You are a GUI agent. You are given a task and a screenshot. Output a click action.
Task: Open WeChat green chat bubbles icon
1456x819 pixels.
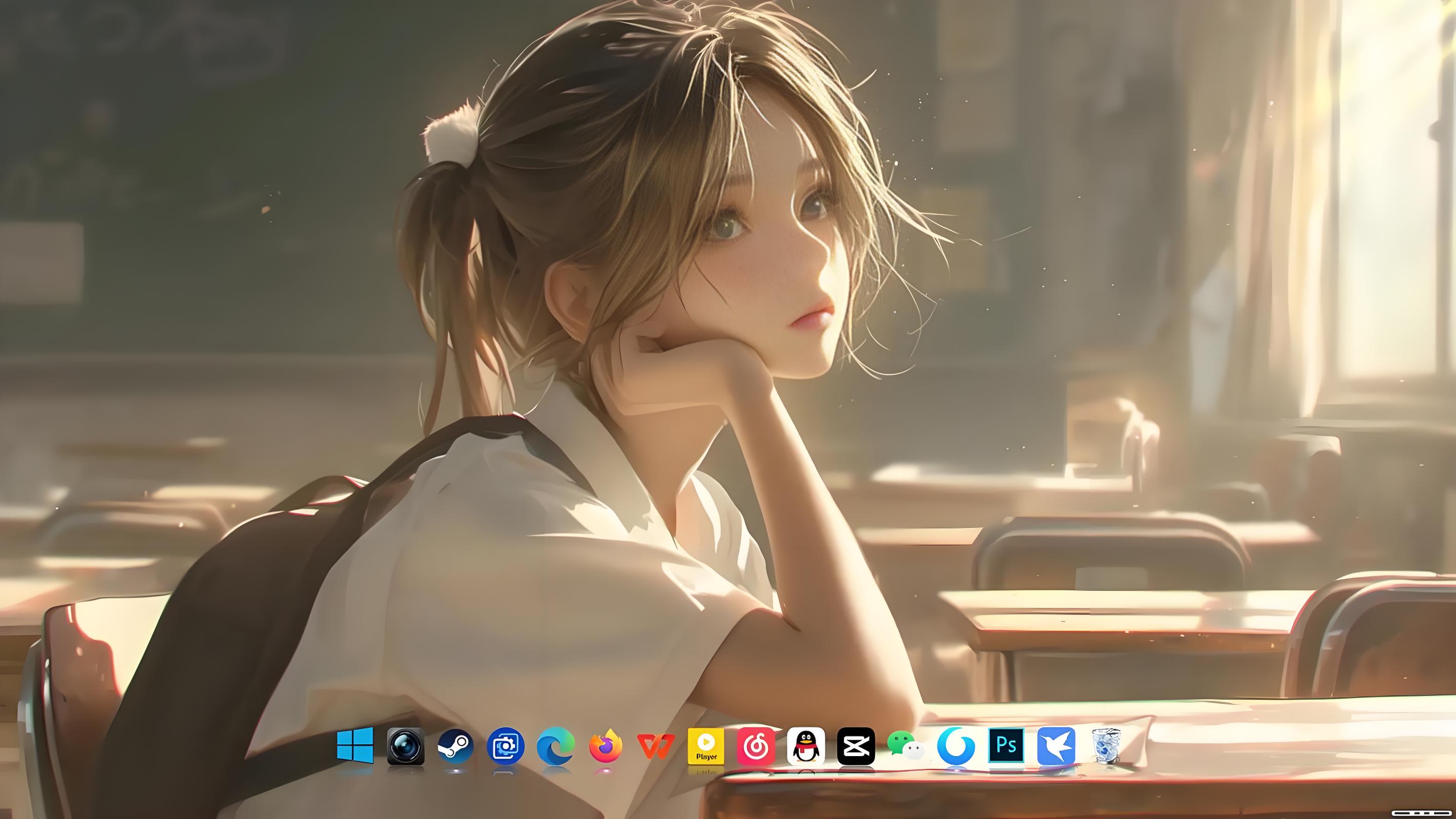coord(906,746)
